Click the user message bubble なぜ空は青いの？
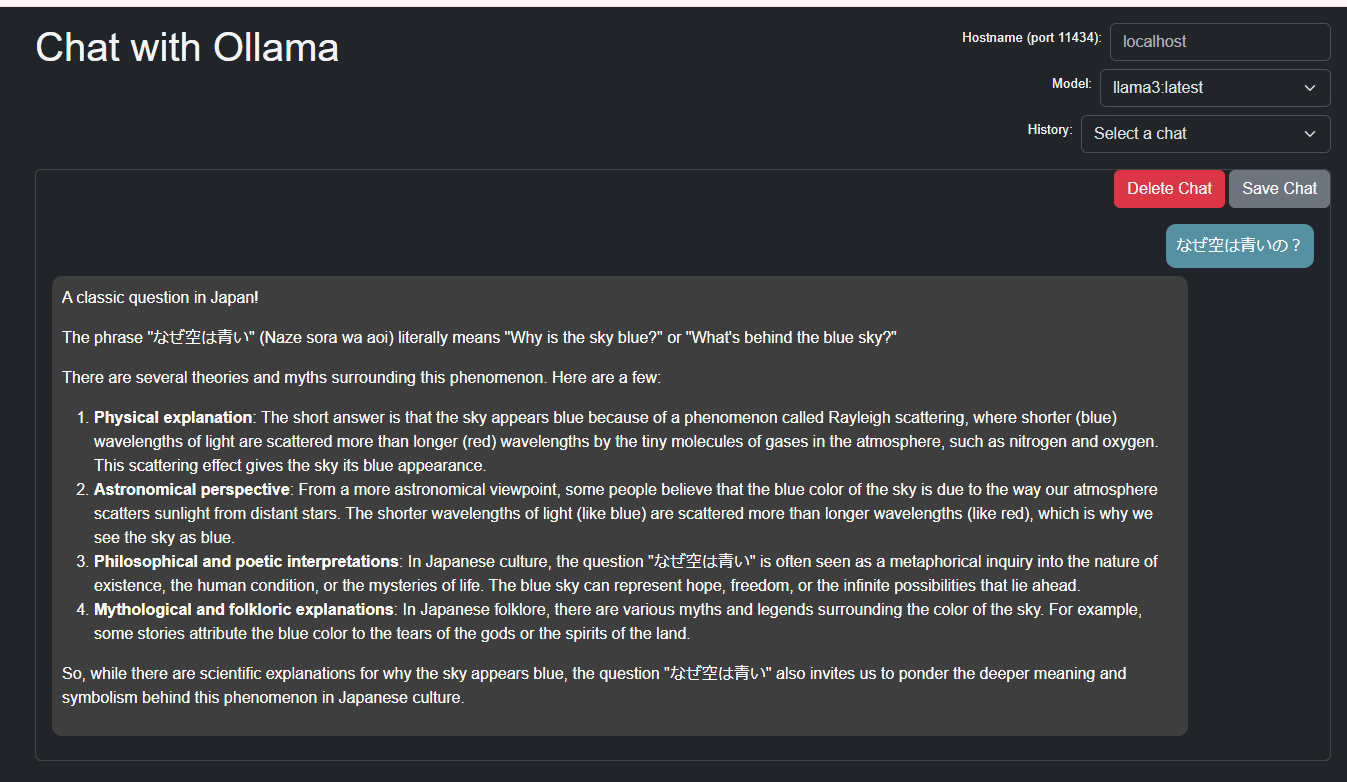Screen dimensions: 1347x782 click(x=1239, y=245)
